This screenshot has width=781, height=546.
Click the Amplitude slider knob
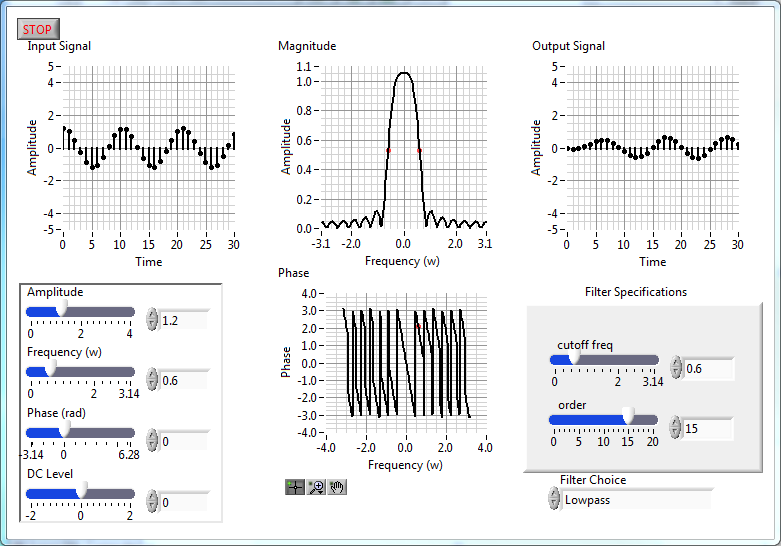pos(62,311)
